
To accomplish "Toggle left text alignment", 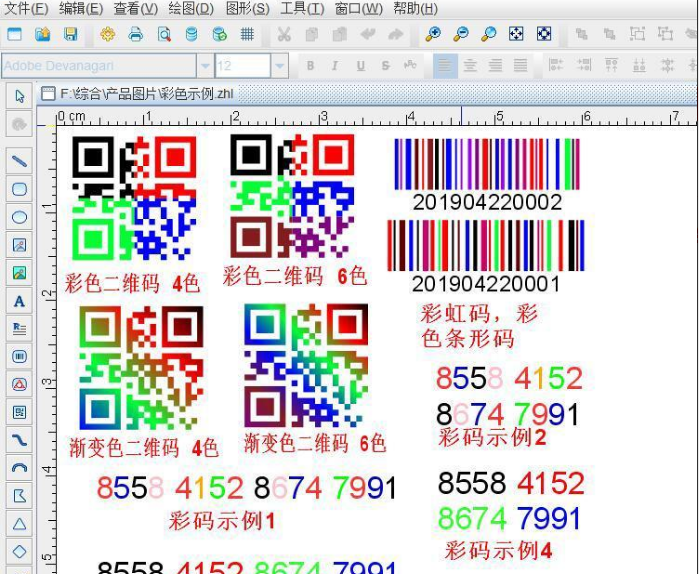I will click(445, 66).
